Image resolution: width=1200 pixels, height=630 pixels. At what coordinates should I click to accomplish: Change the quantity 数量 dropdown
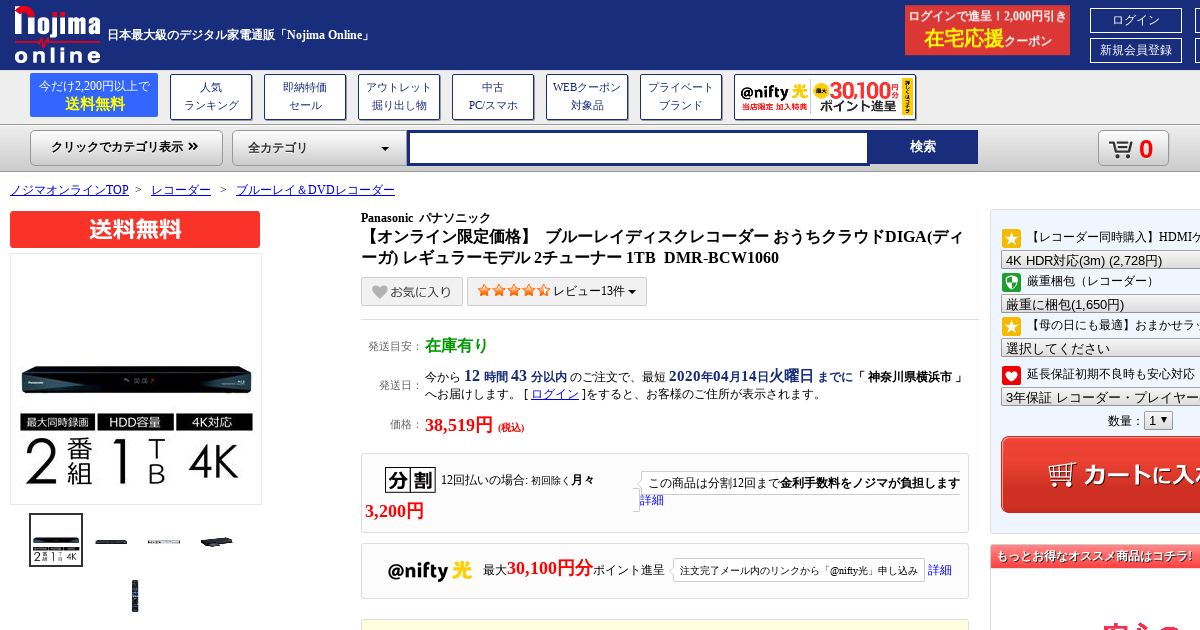coord(1158,421)
